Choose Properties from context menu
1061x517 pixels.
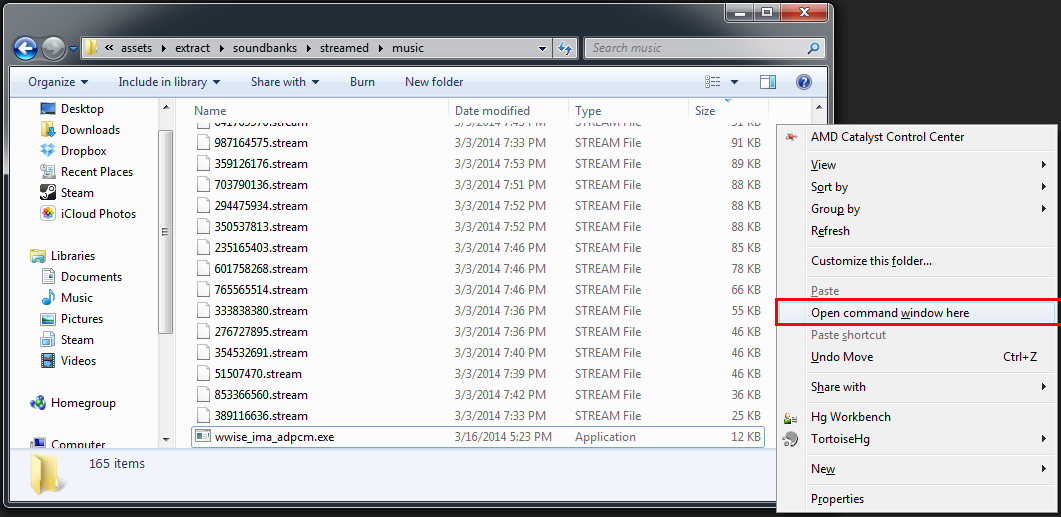(x=916, y=499)
